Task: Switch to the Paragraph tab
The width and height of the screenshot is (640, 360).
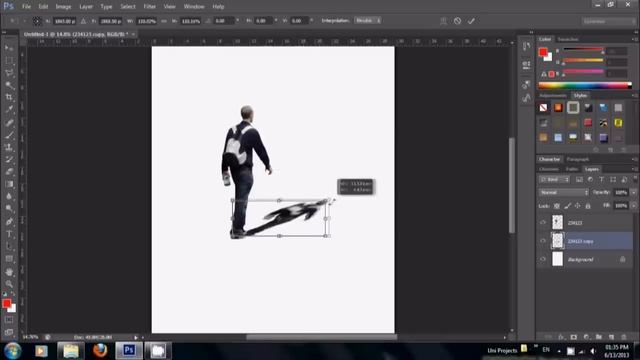Action: [578, 159]
